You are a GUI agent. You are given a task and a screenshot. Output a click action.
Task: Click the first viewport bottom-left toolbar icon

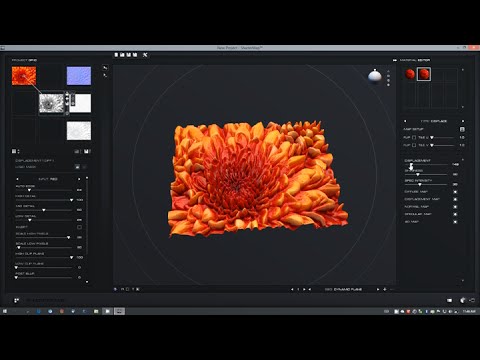coord(116,289)
